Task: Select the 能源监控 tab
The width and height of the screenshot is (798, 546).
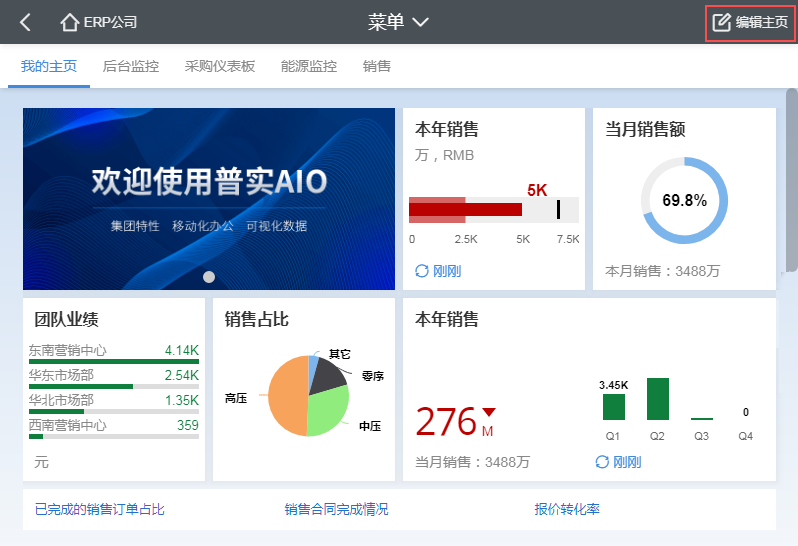Action: pos(309,67)
